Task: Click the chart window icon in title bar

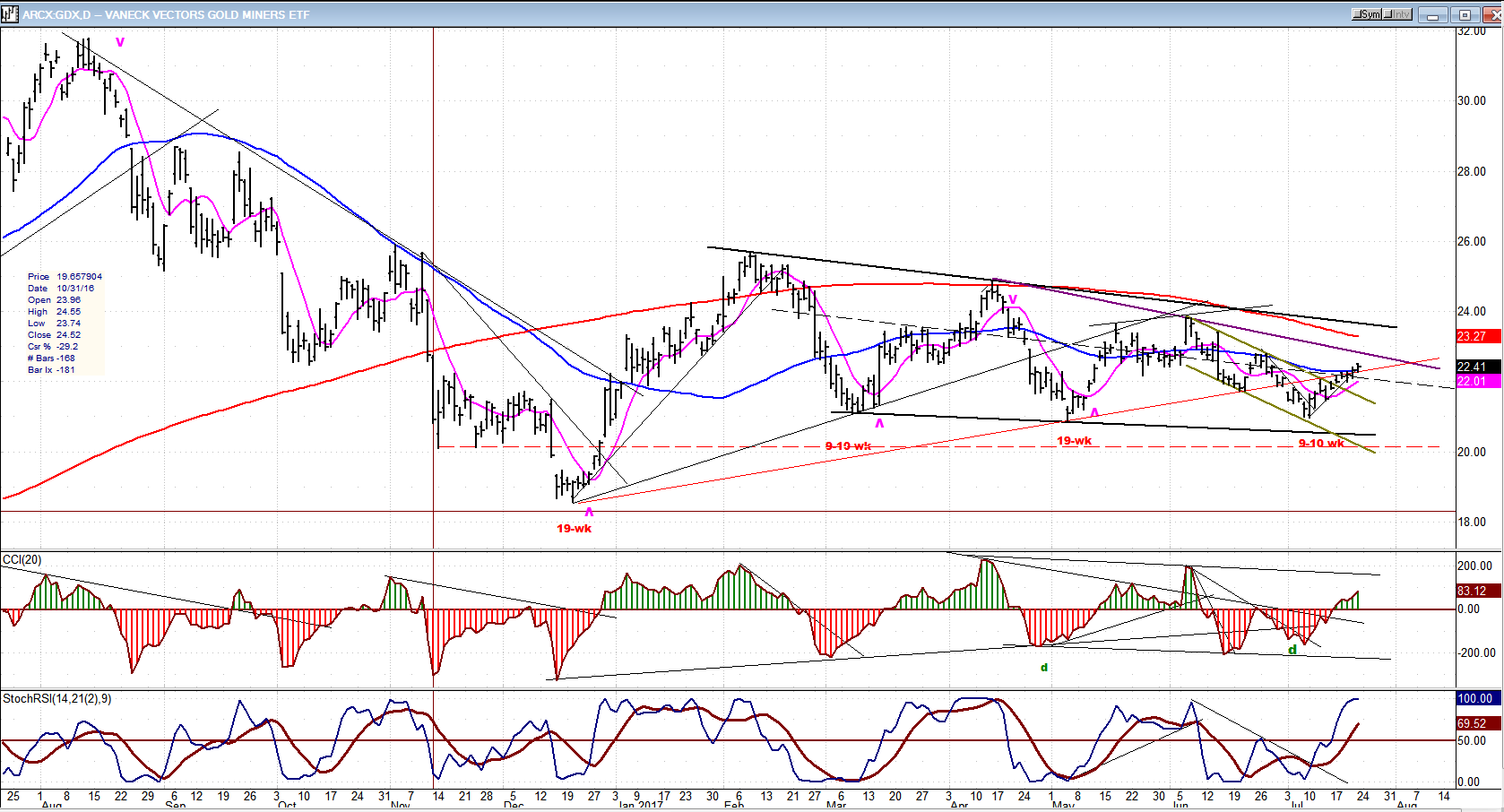Action: click(x=10, y=14)
